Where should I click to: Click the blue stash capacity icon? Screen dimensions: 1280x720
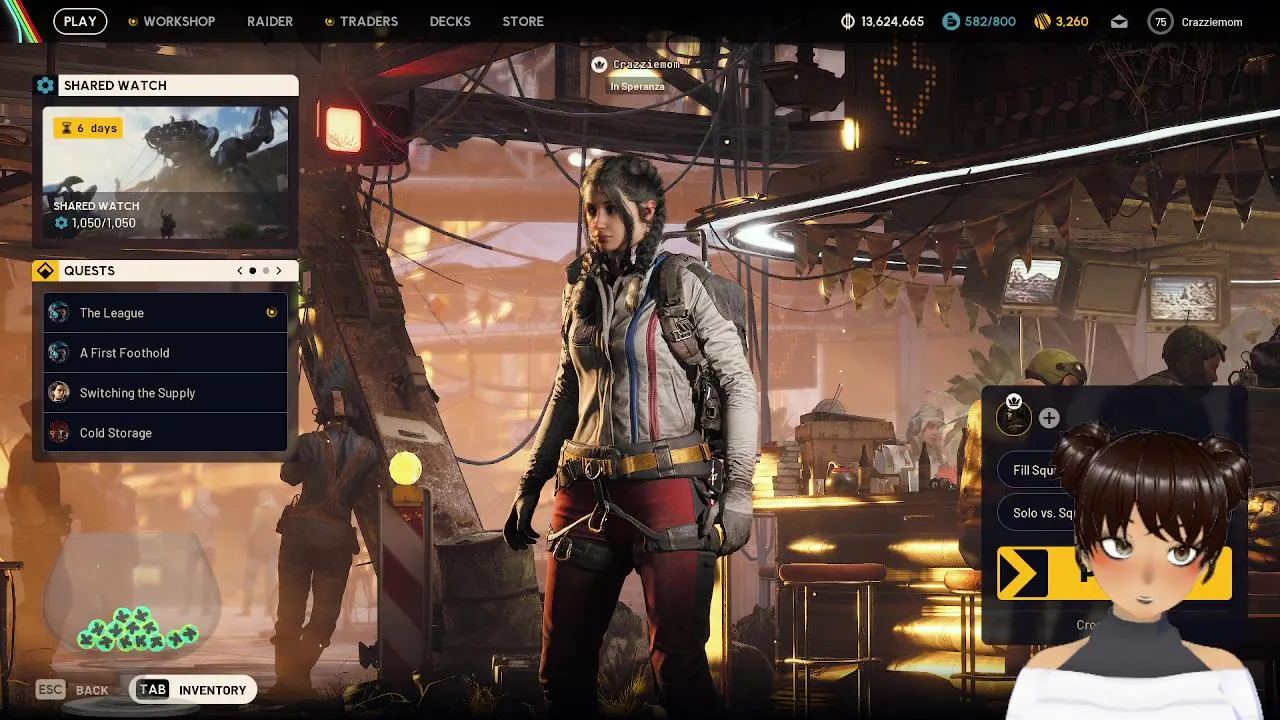pyautogui.click(x=951, y=21)
